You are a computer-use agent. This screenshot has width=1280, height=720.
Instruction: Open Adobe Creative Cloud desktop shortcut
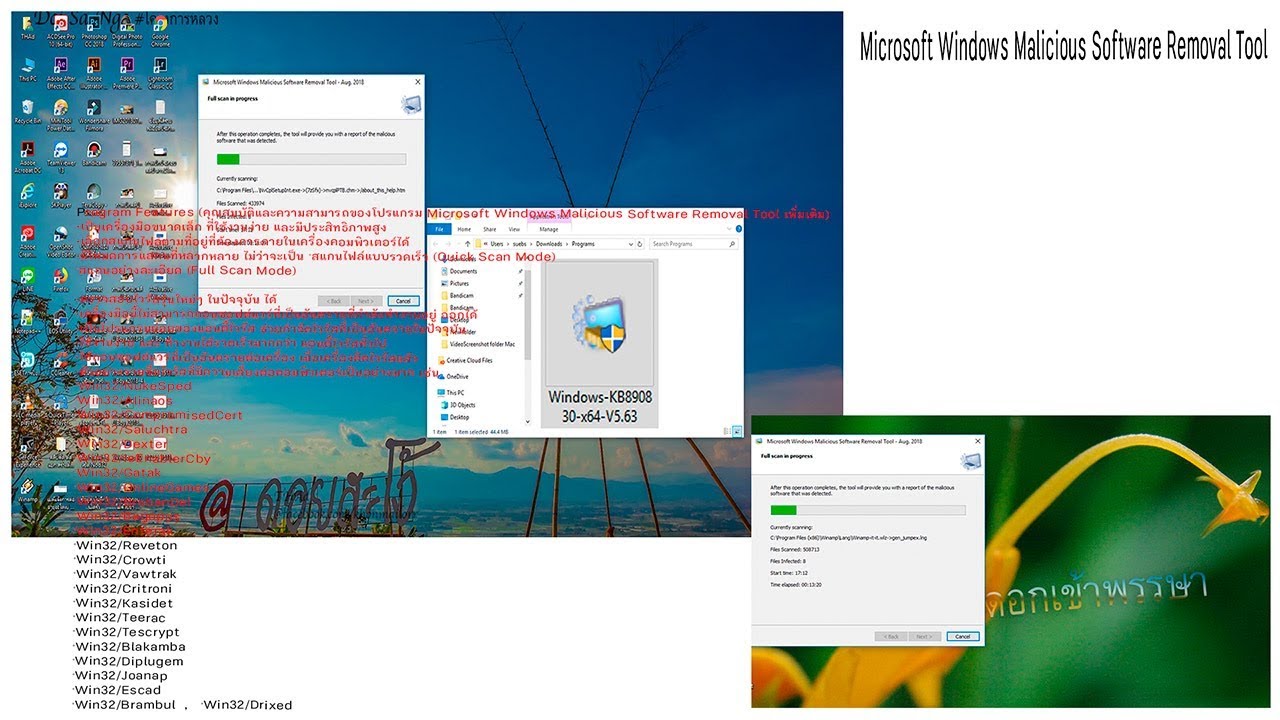pos(27,239)
